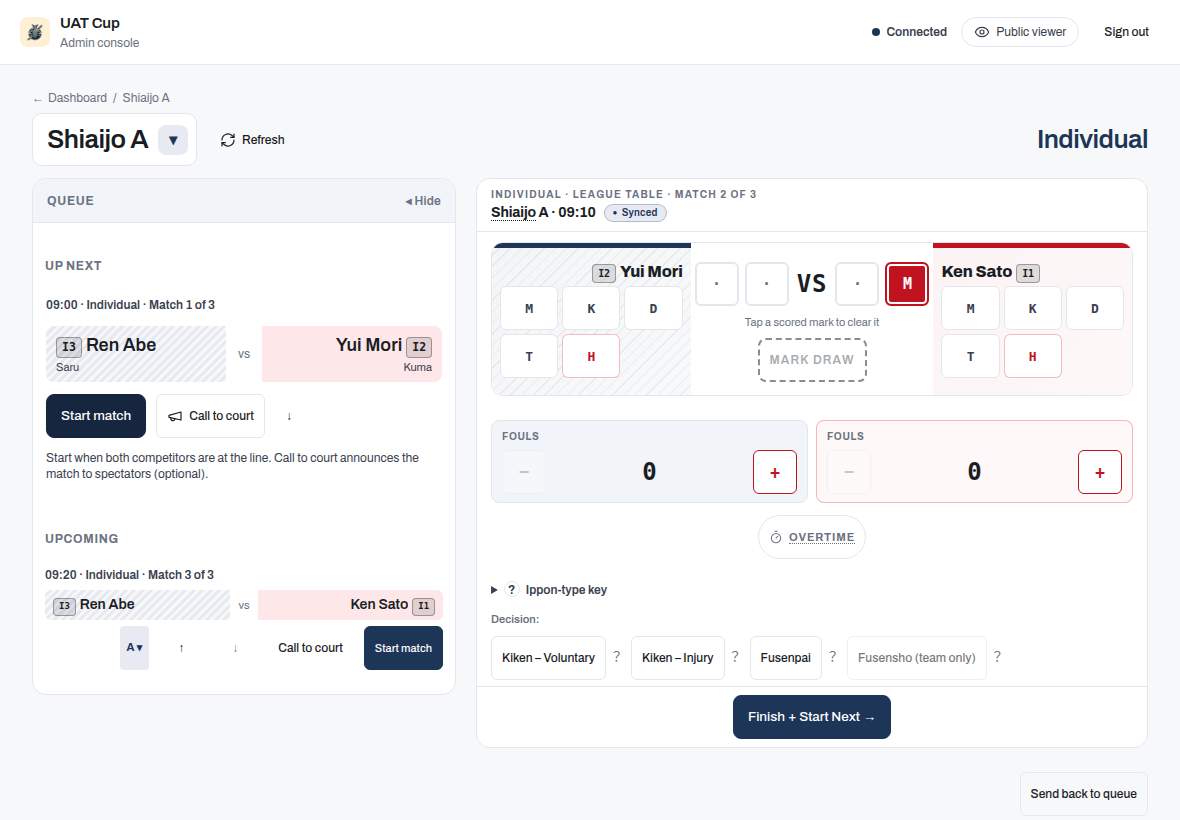
Task: Add a foul for Yui Mori
Action: pyautogui.click(x=774, y=472)
